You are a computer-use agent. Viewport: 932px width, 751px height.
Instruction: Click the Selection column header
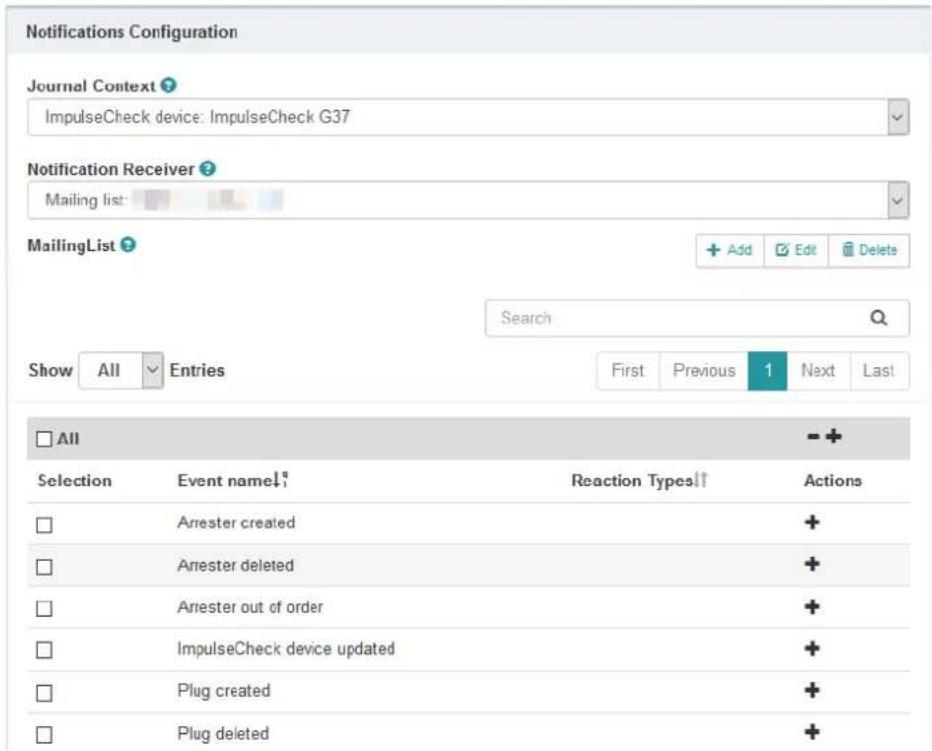(74, 480)
